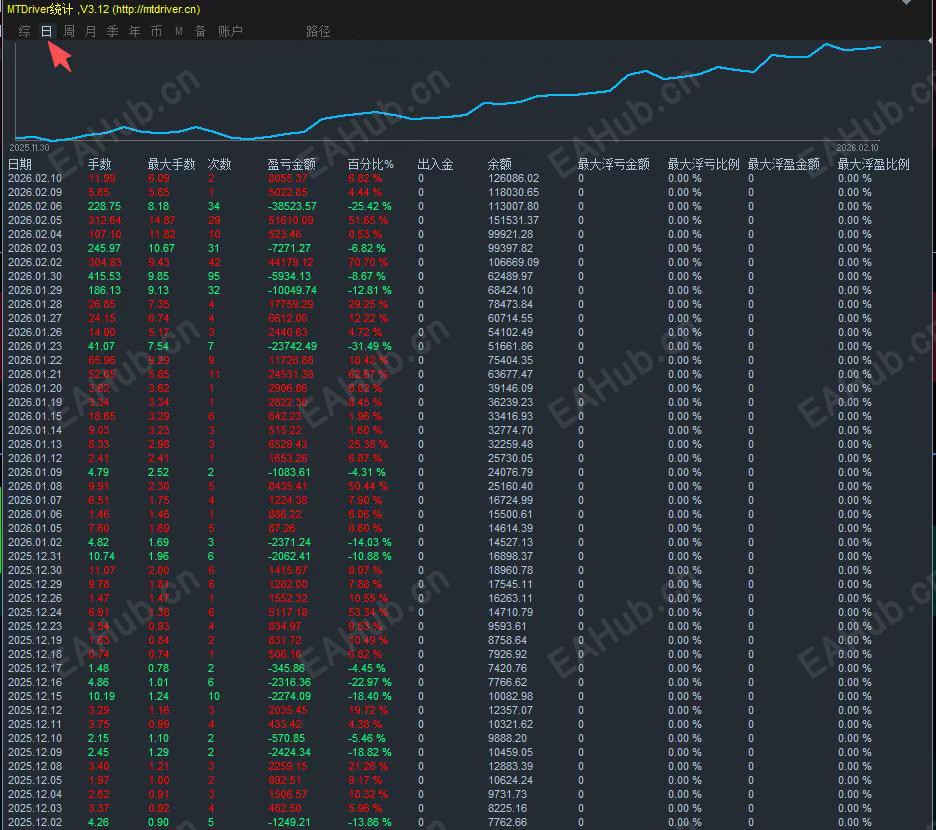This screenshot has height=830, width=936.
Task: Click balance cell 63677.47
Action: (510, 374)
